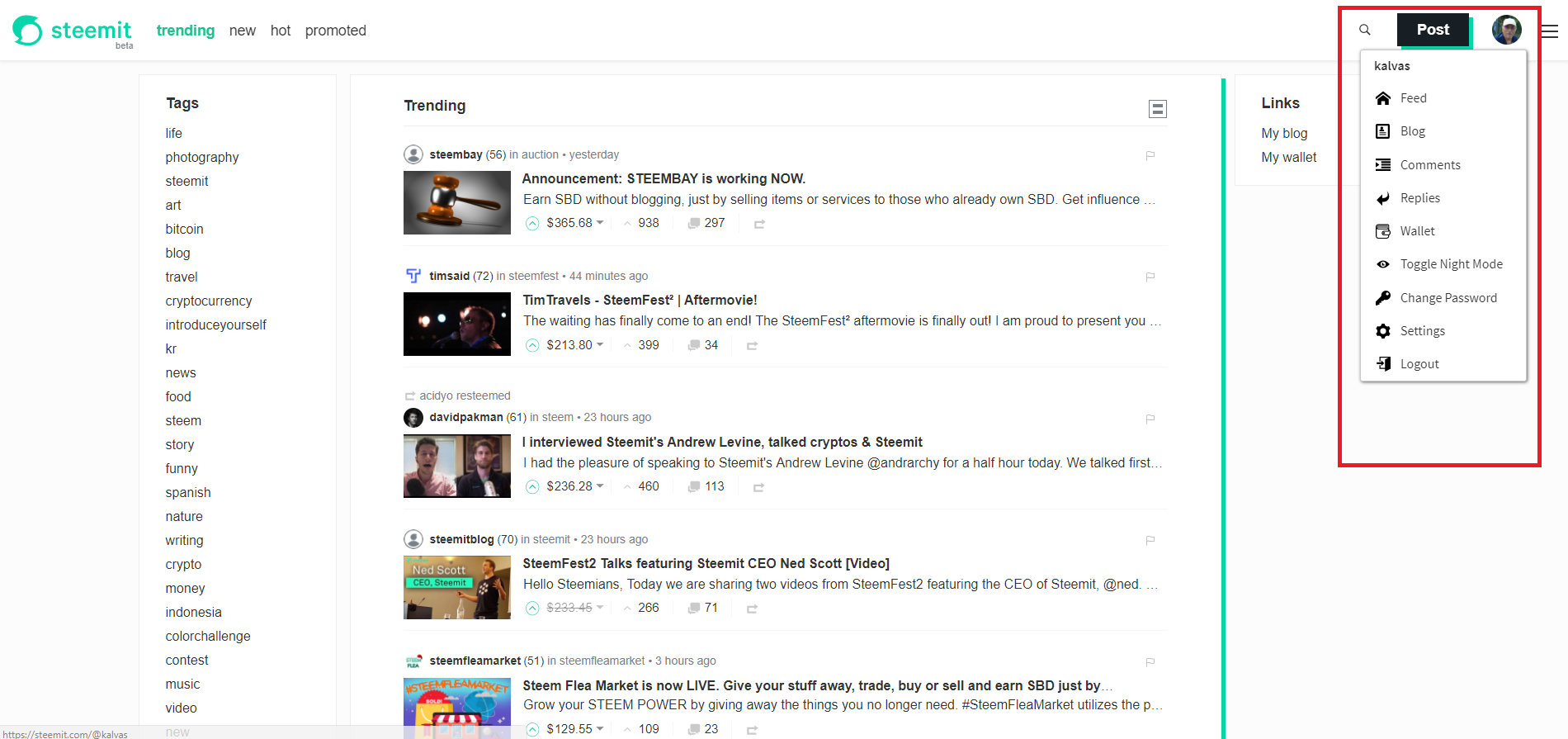
Task: Upvote the Andrew Levine interview post
Action: (532, 487)
